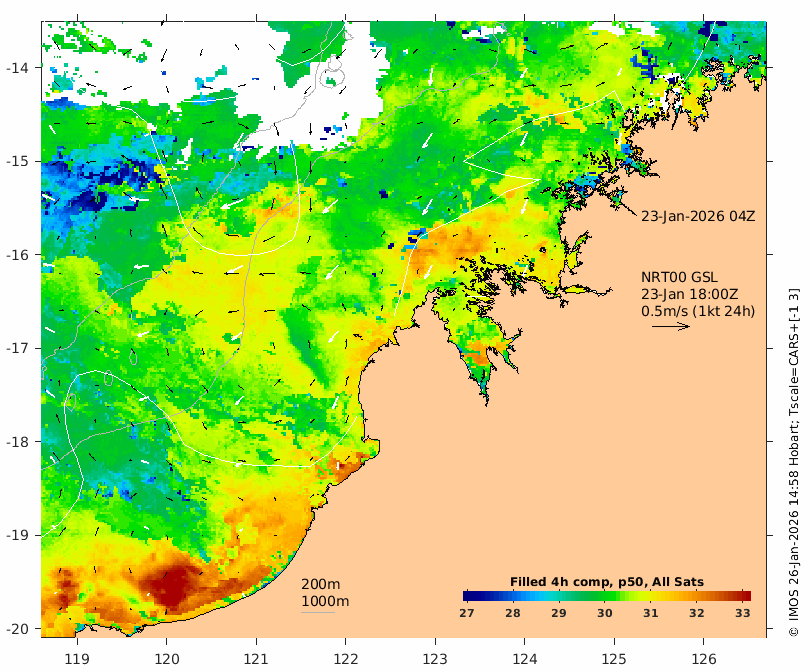The image size is (810, 672).
Task: Click the latitude axis label '-16'
Action: (17, 255)
